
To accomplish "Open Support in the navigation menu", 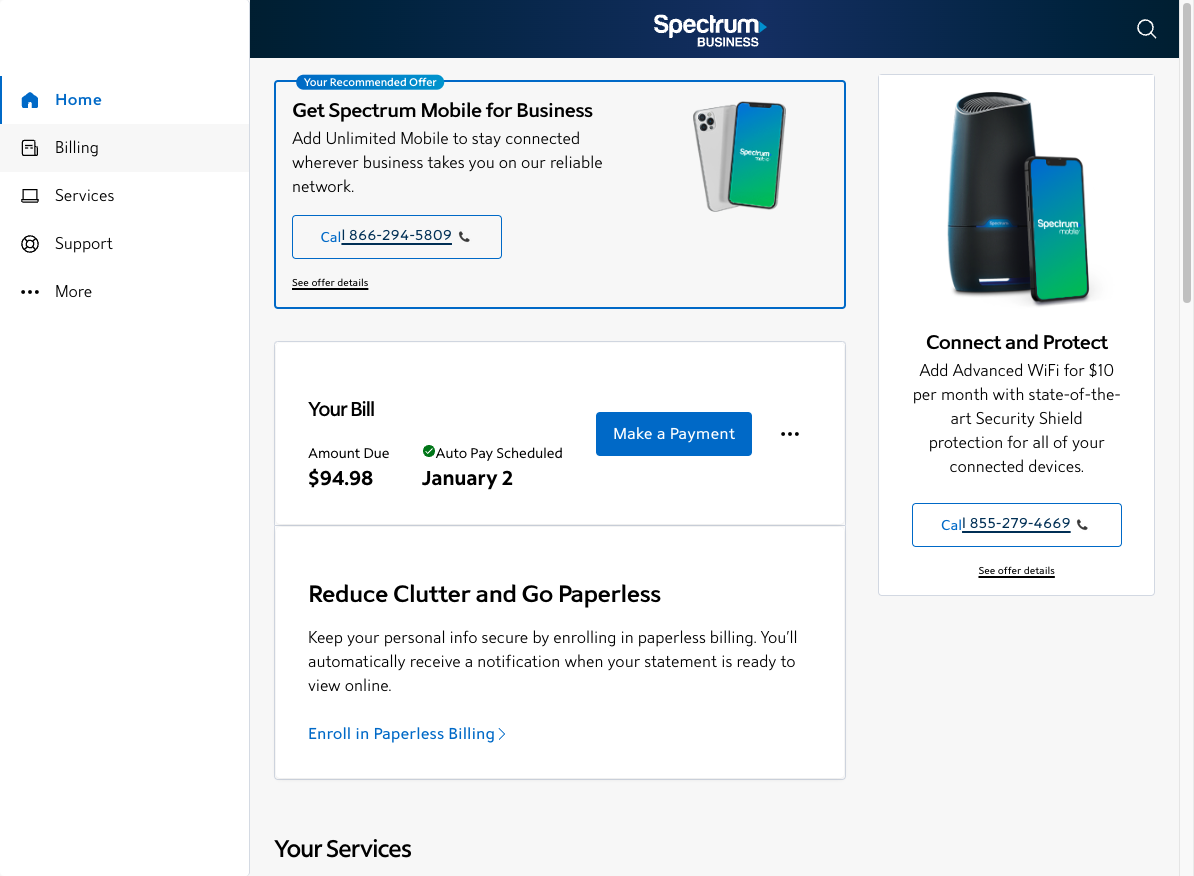I will (124, 244).
